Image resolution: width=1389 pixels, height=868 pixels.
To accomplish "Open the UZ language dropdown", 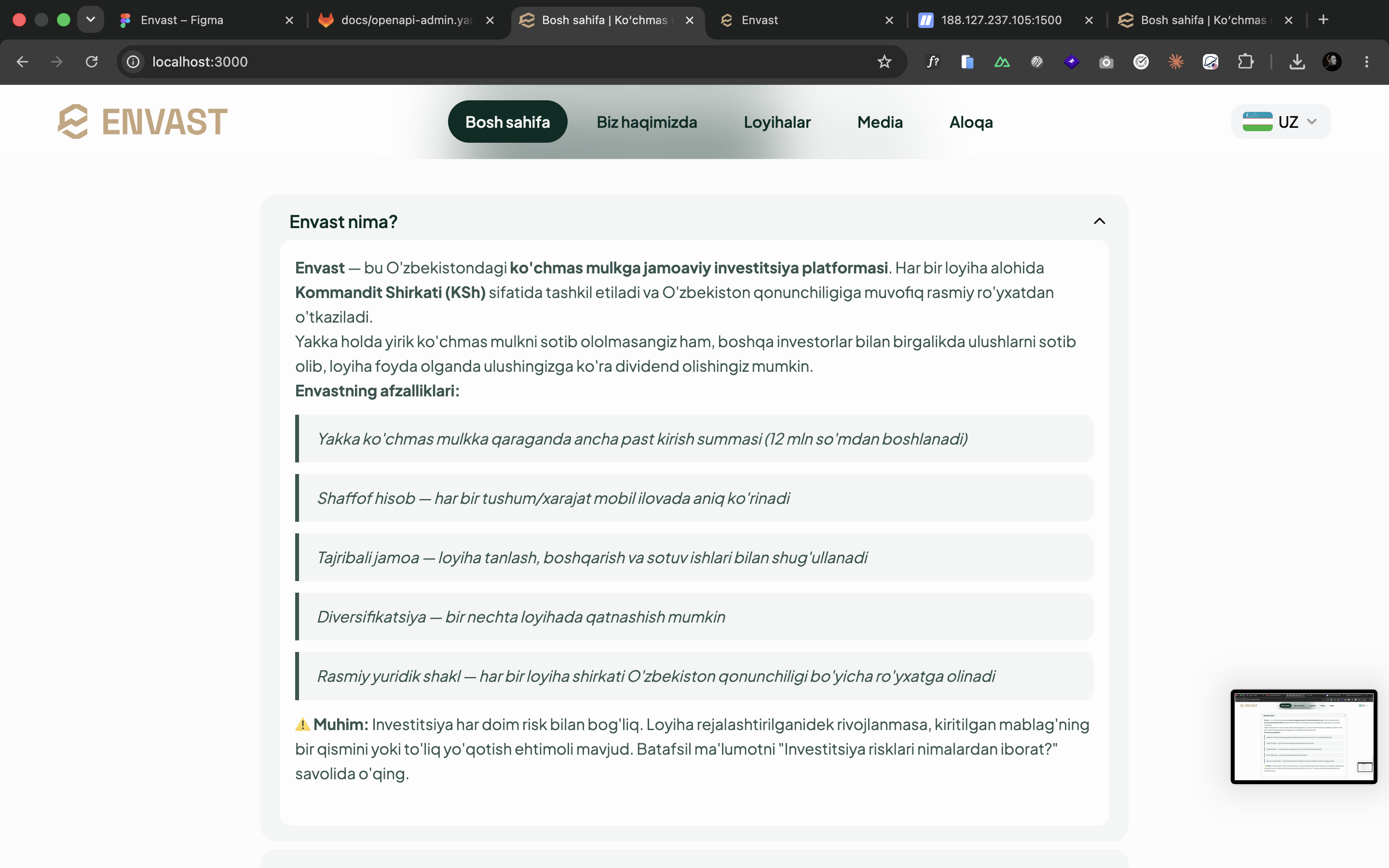I will point(1280,122).
